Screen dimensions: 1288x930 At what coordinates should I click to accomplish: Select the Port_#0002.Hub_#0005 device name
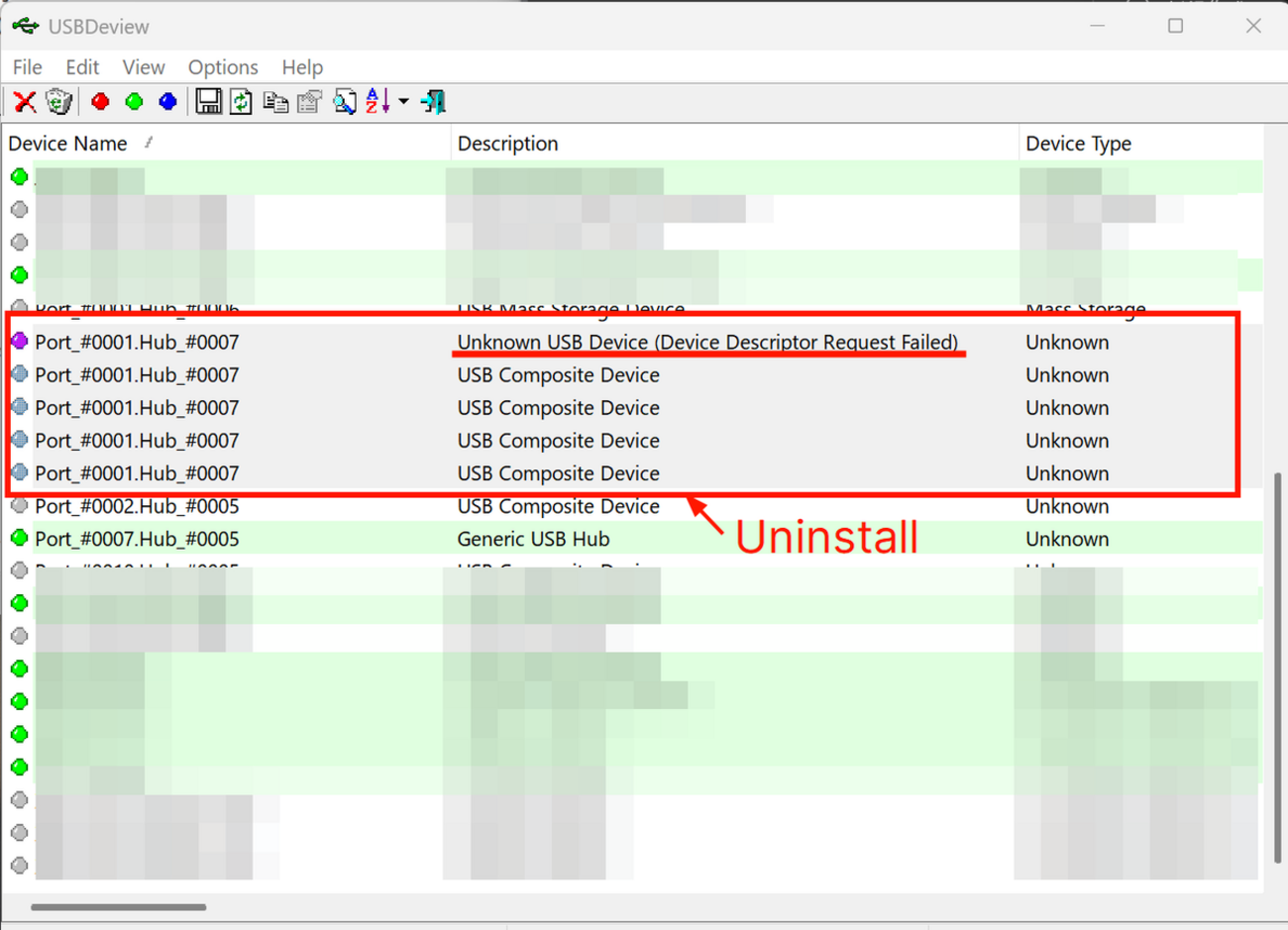(137, 506)
